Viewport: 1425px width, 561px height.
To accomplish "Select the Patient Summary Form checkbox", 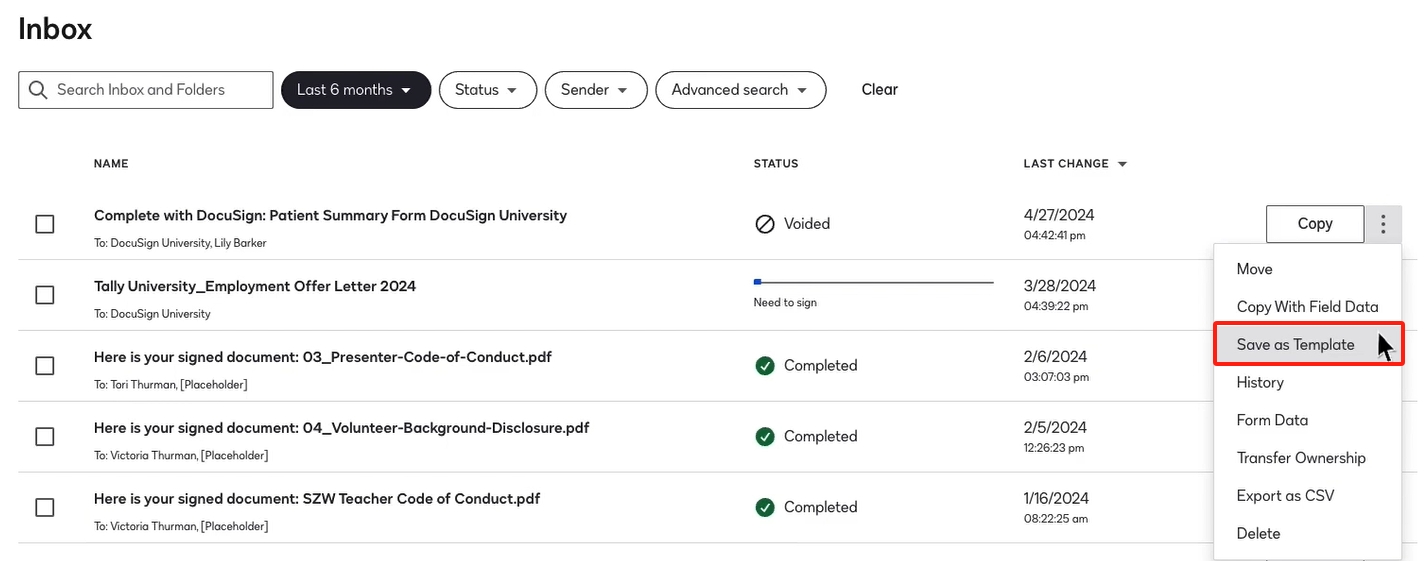I will (x=45, y=224).
